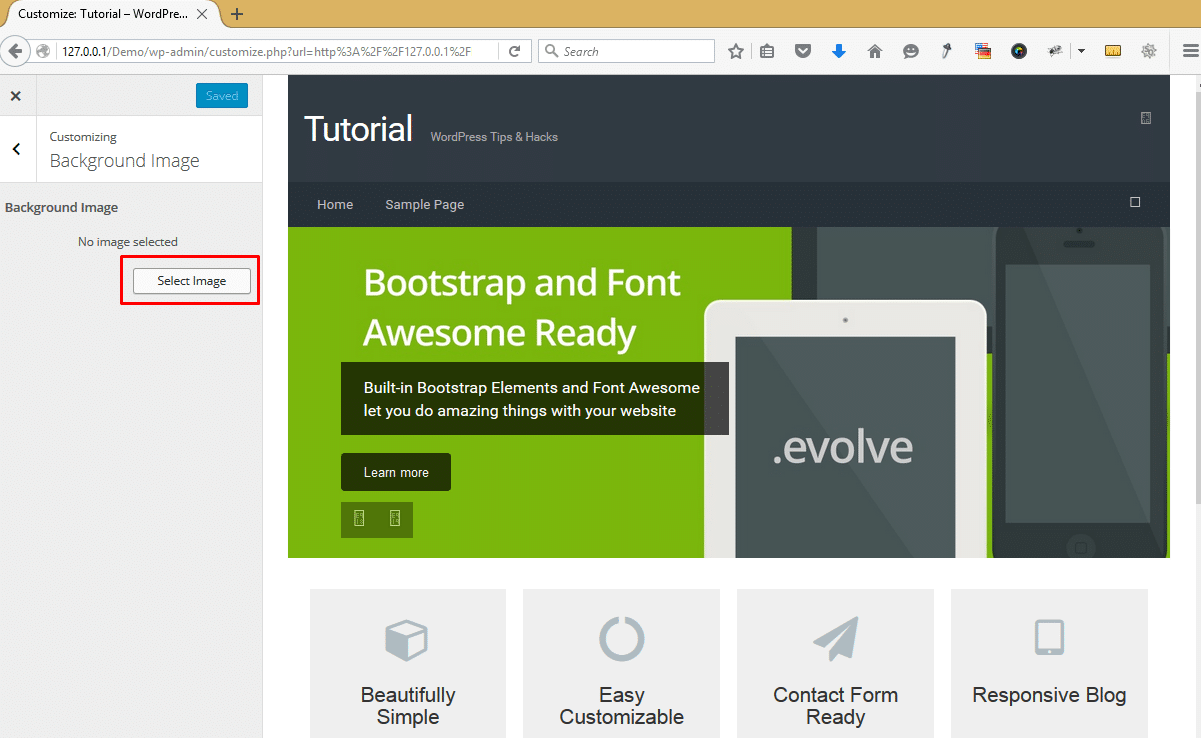This screenshot has width=1201, height=738.
Task: Click the small square icon in the nav bar
Action: [x=1135, y=202]
